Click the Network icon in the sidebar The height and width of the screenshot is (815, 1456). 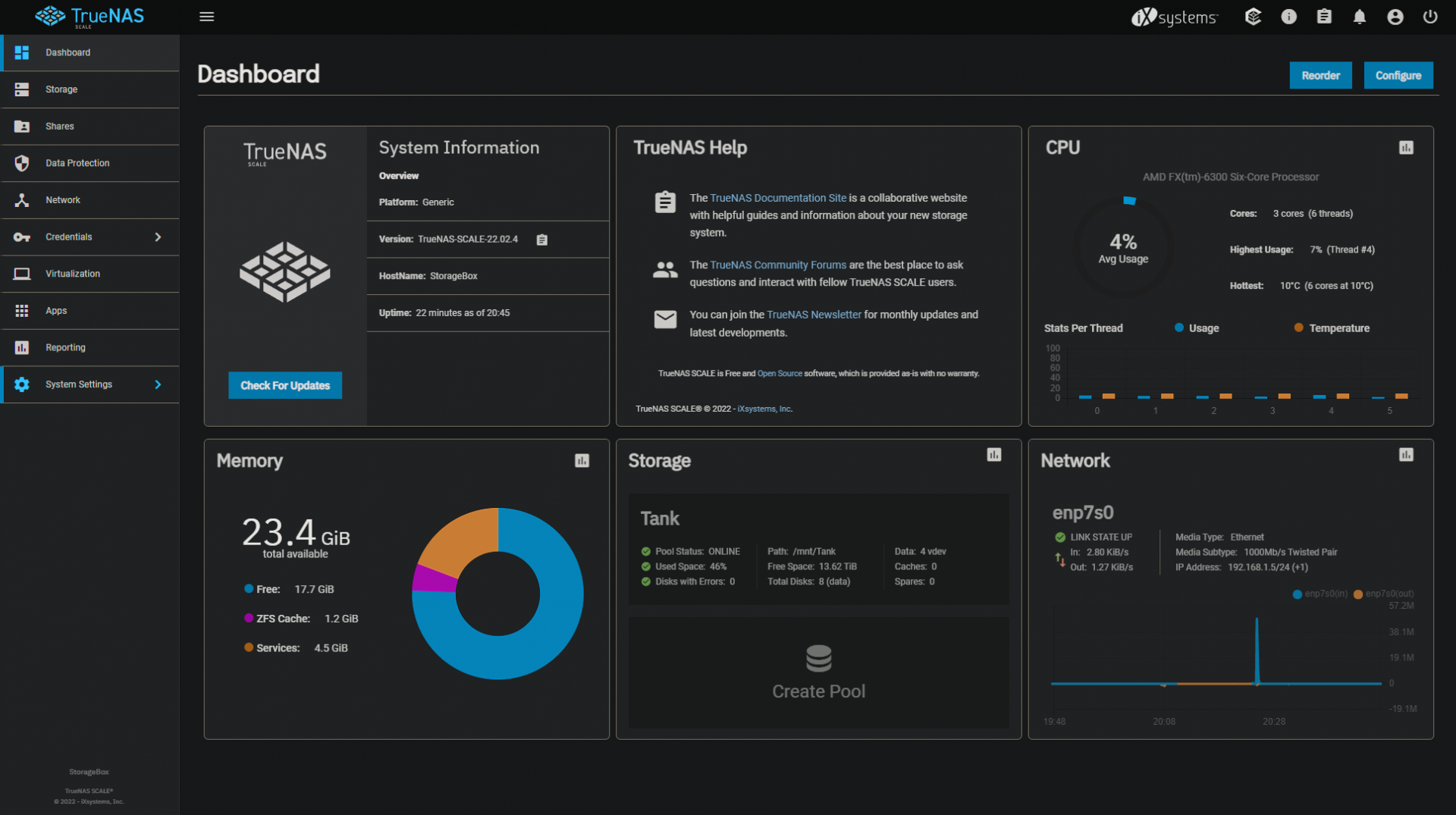click(22, 200)
